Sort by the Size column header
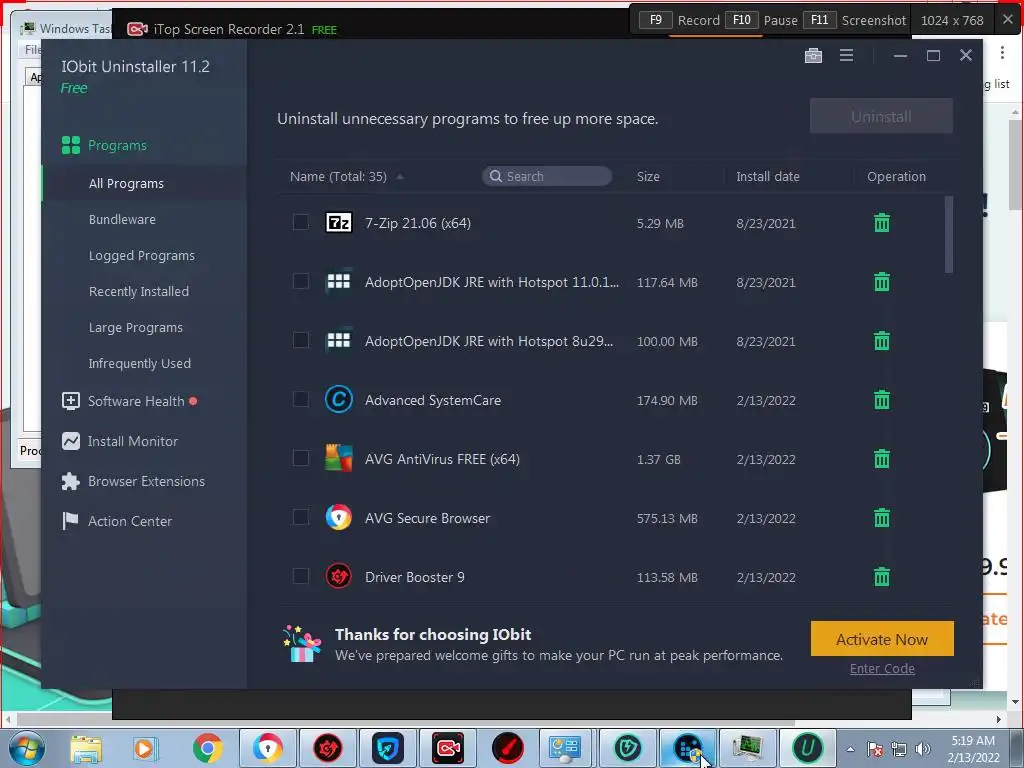 click(648, 176)
